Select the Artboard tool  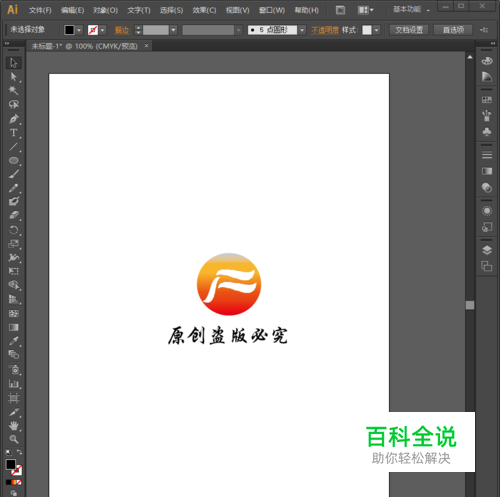click(14, 398)
